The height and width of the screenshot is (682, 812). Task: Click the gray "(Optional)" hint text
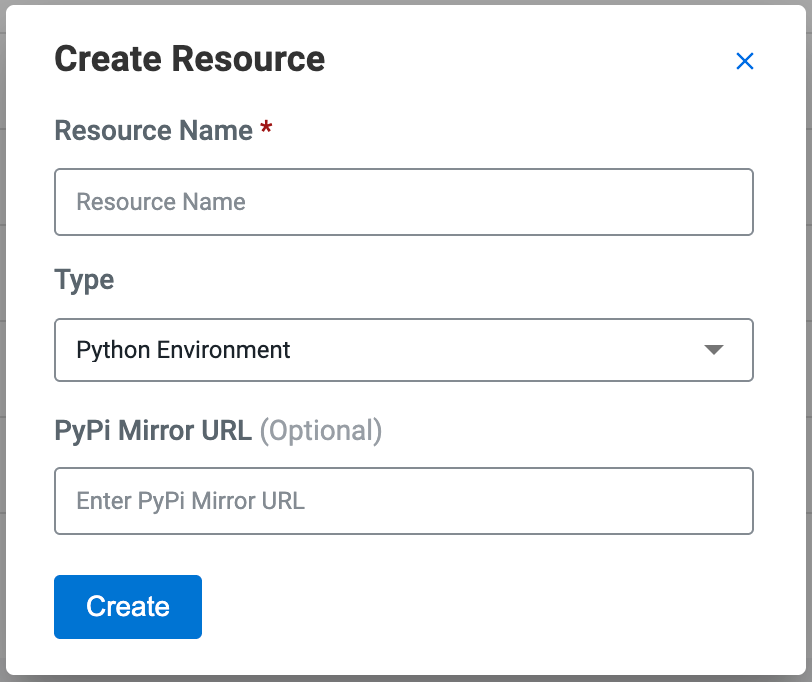(321, 430)
